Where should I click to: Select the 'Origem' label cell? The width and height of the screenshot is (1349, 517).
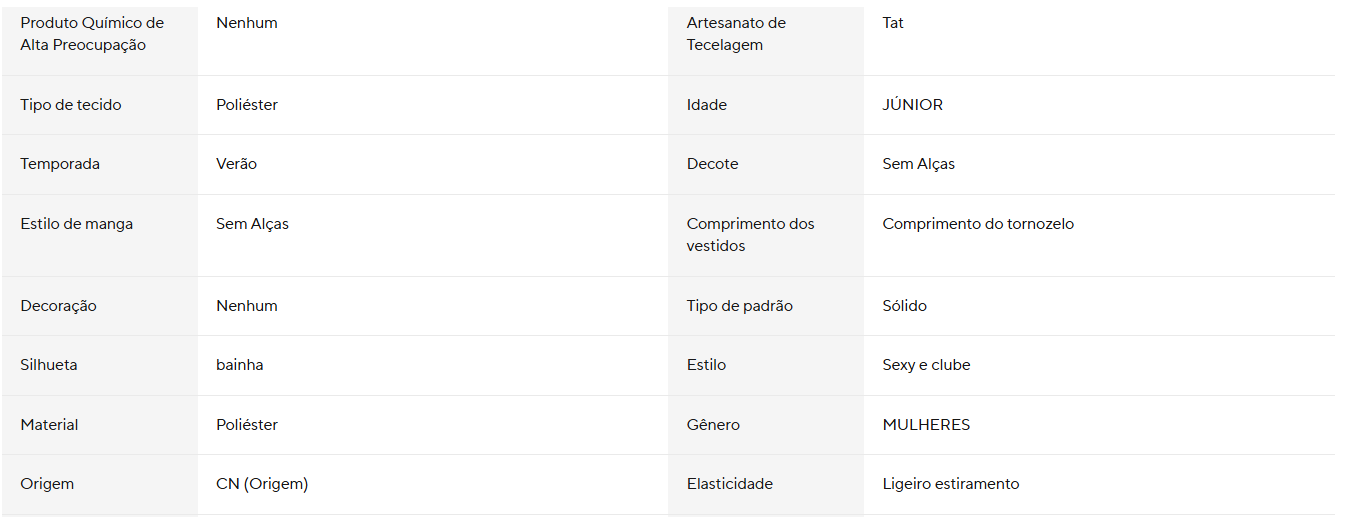point(47,484)
